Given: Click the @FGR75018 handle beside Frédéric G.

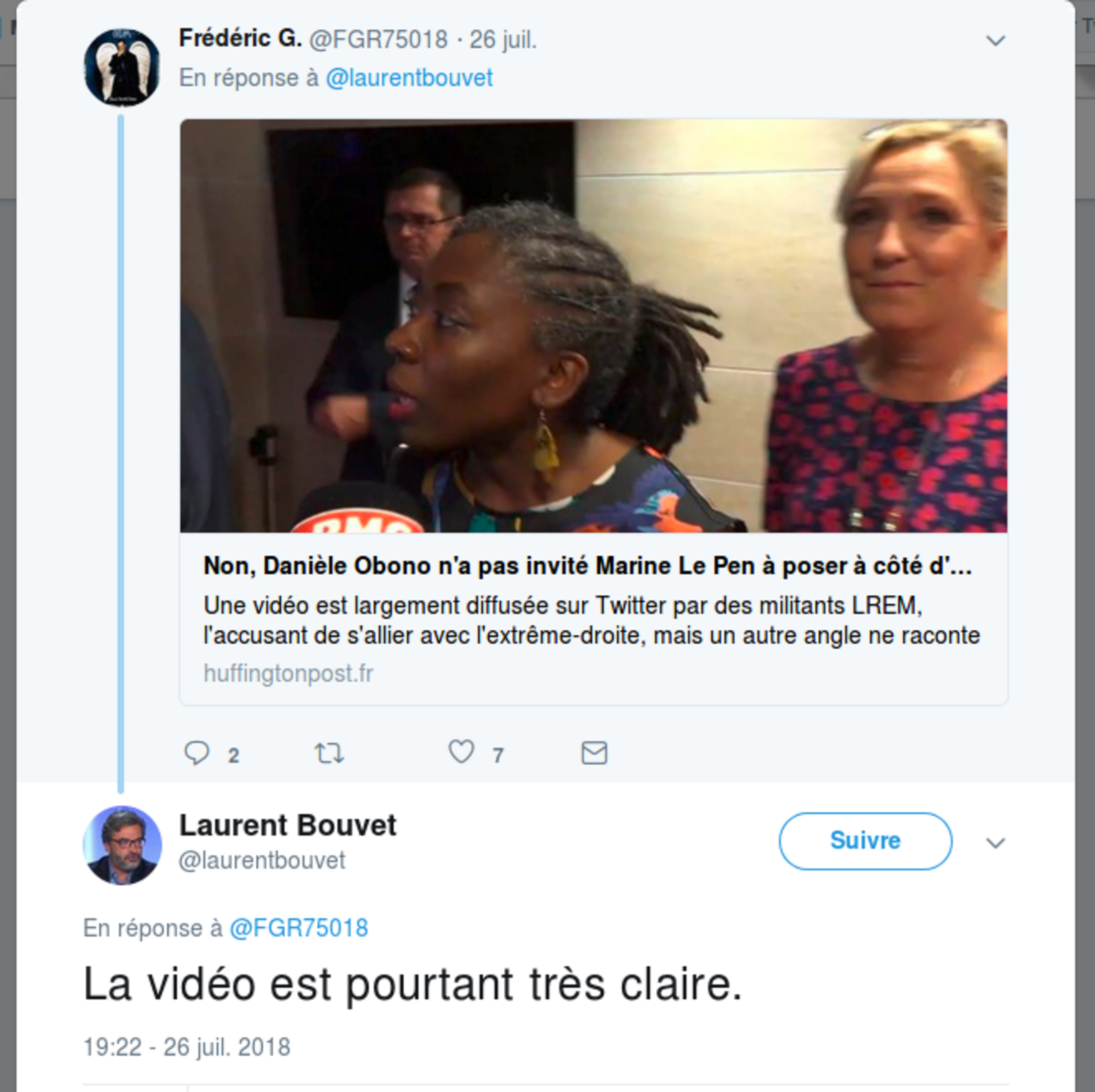Looking at the screenshot, I should pyautogui.click(x=378, y=40).
